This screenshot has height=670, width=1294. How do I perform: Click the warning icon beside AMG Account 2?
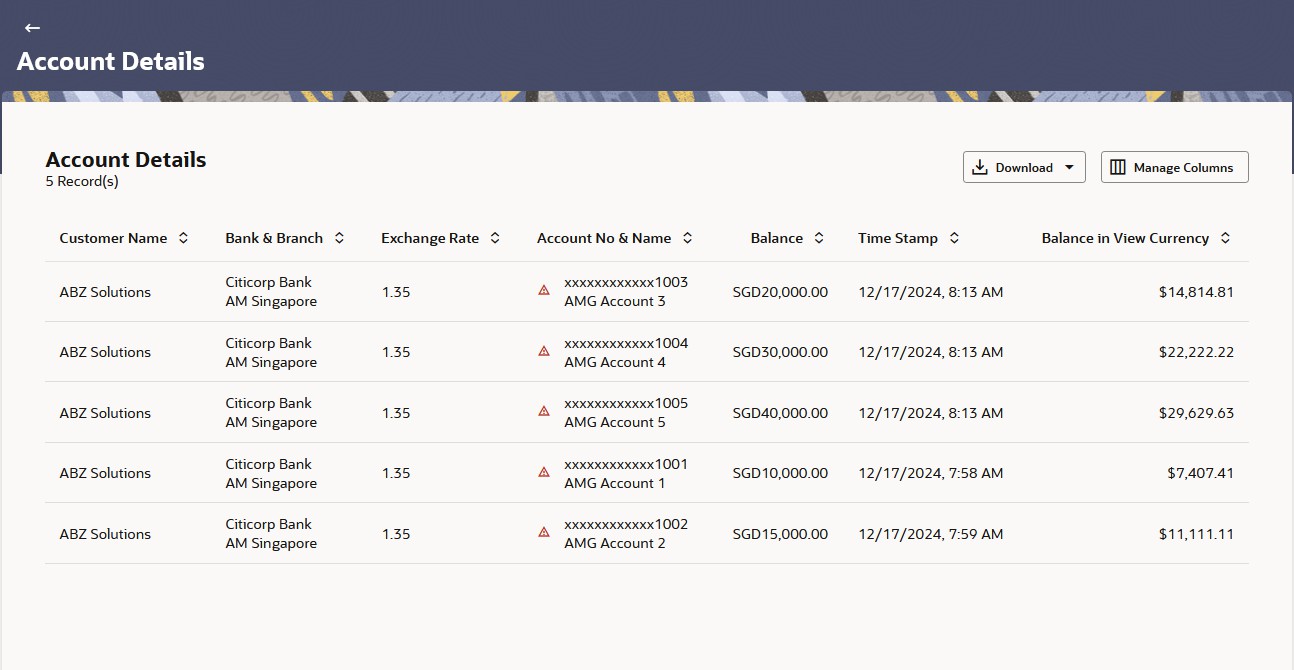[543, 531]
